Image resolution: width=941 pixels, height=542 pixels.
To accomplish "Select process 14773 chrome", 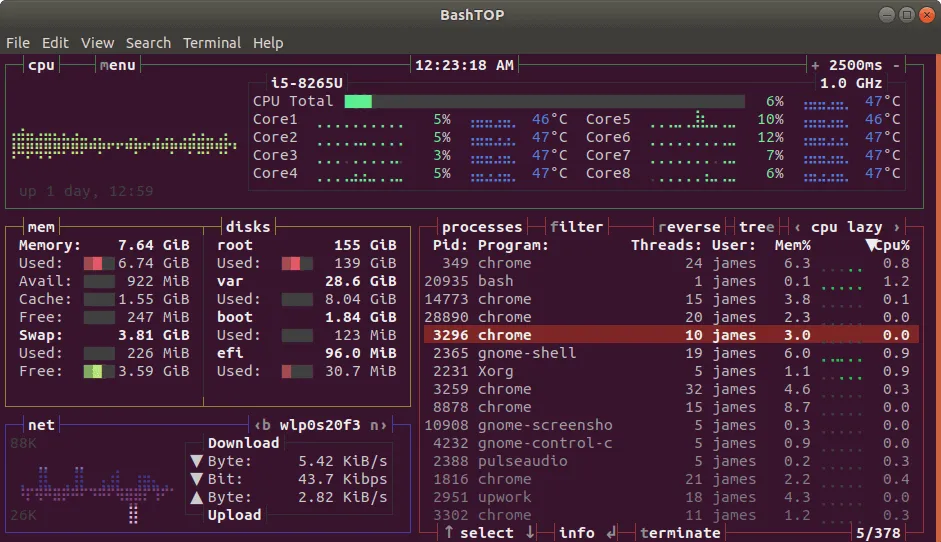I will coord(671,299).
